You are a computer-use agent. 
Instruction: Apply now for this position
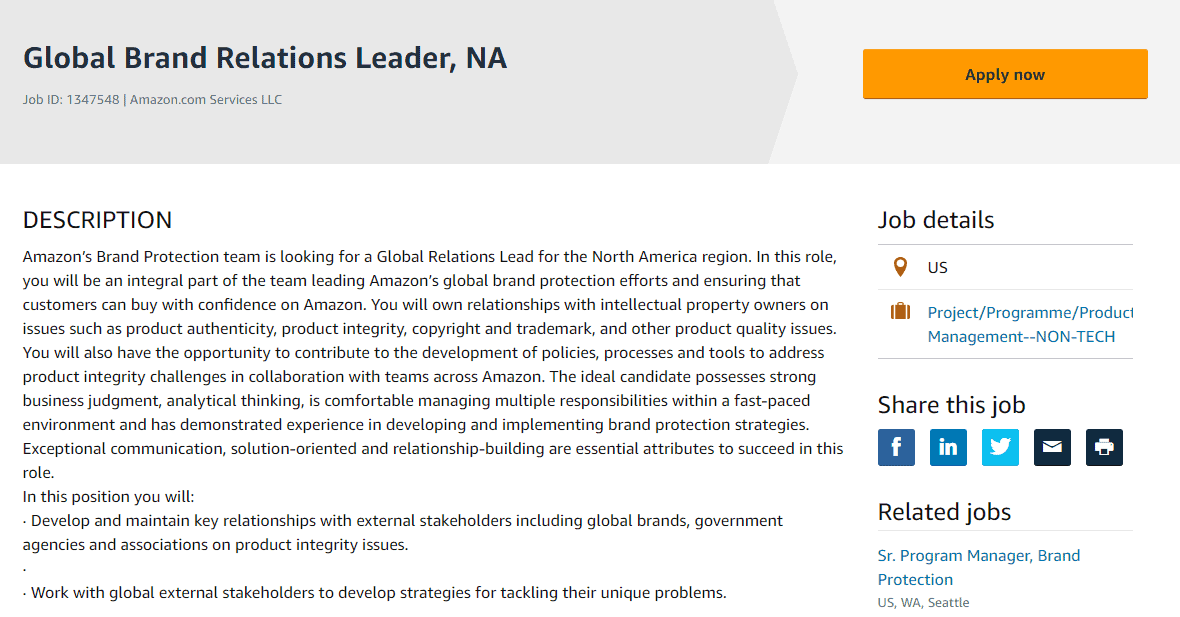tap(1005, 74)
